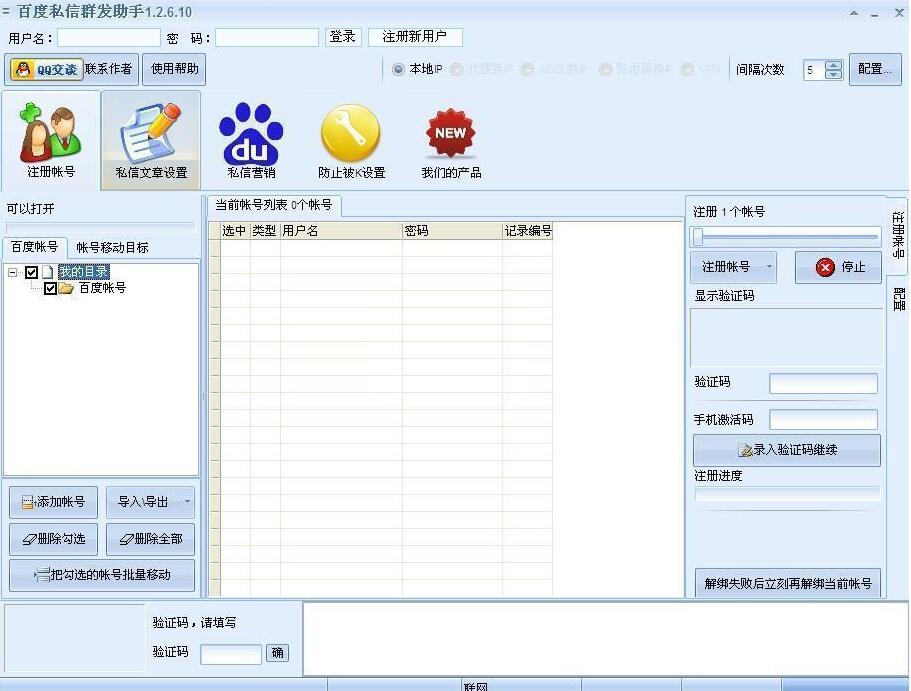Click the 联网 status bar text
This screenshot has height=691, width=911.
(475, 686)
